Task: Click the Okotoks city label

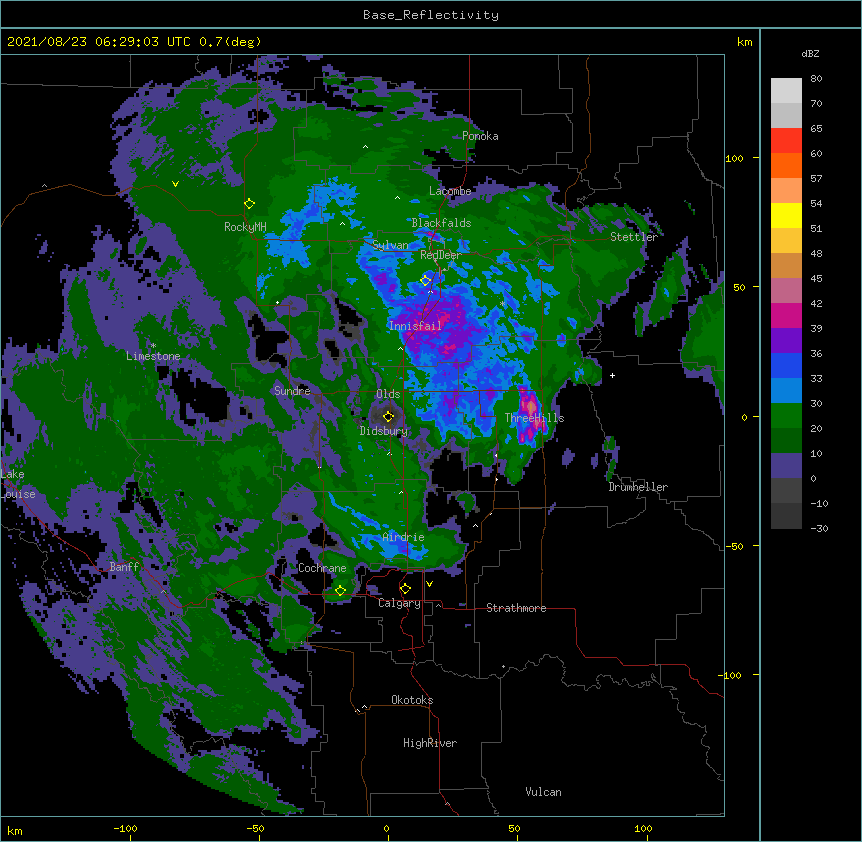Action: pos(412,700)
